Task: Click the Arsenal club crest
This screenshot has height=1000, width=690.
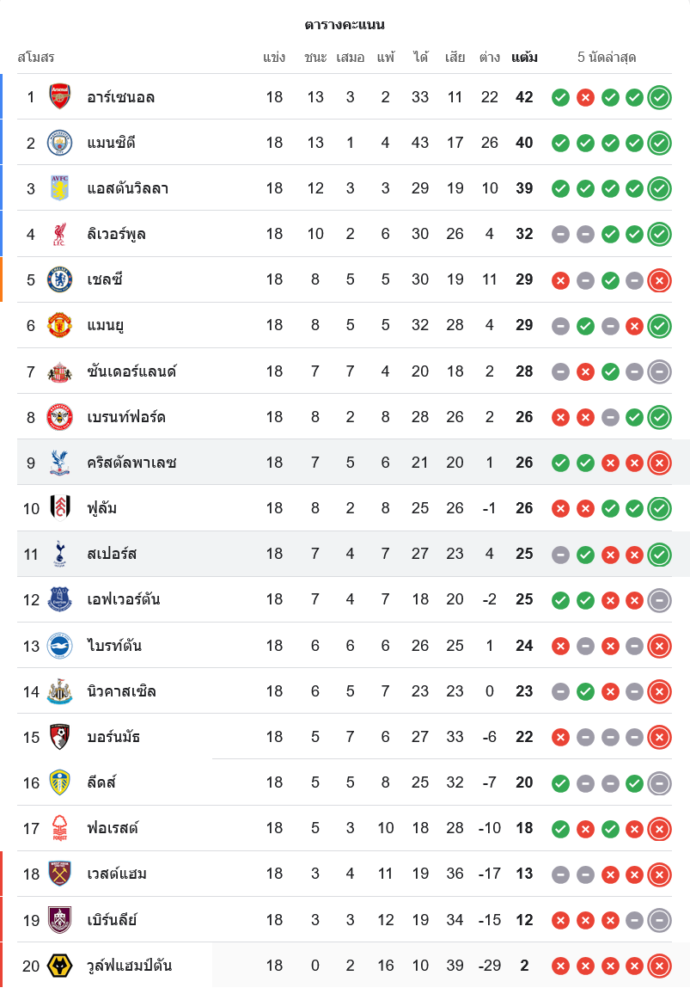Action: (x=60, y=97)
